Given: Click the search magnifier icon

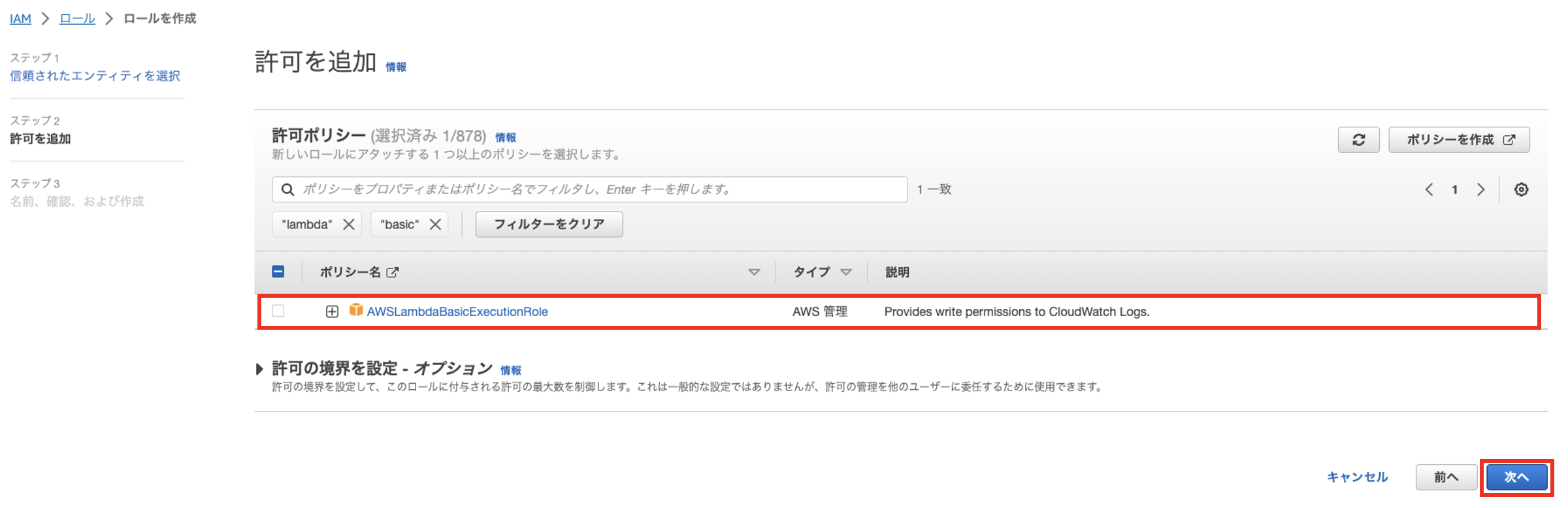Looking at the screenshot, I should point(287,189).
